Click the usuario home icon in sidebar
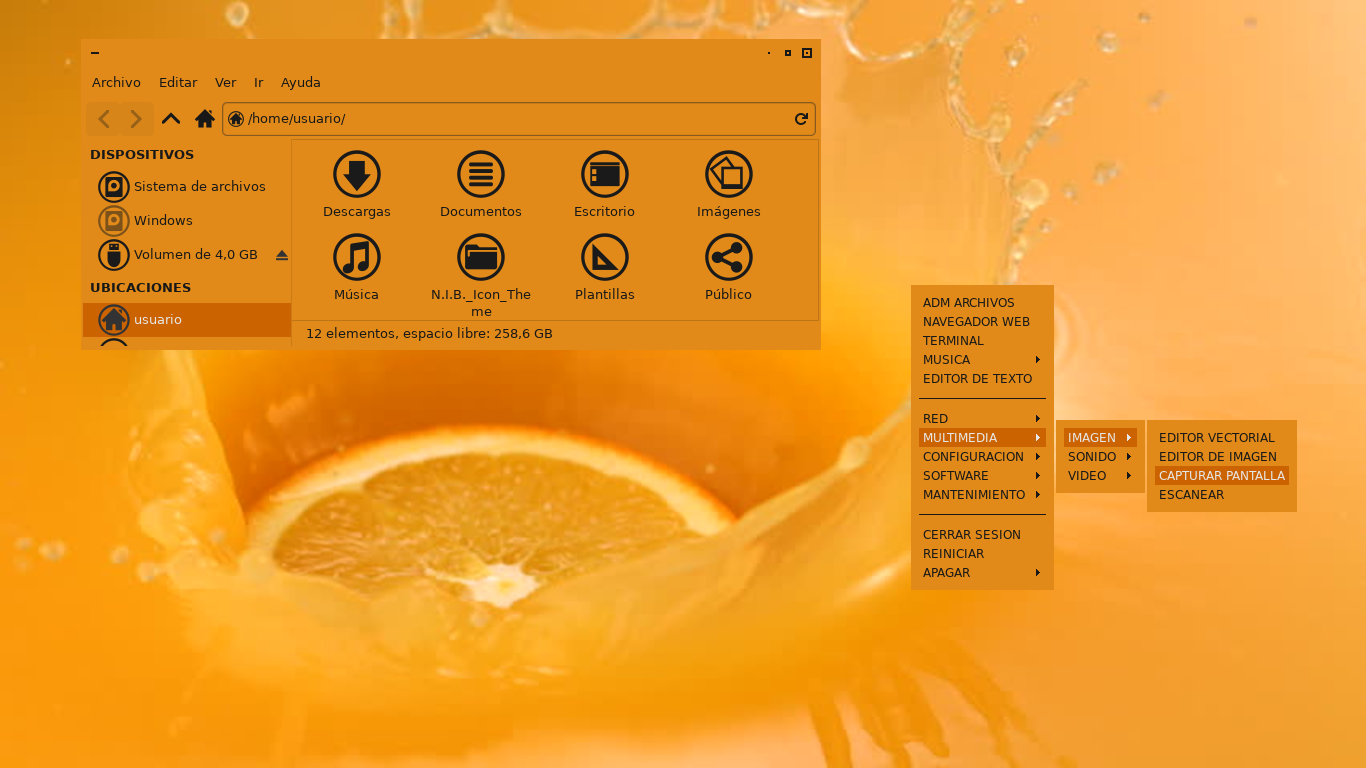Viewport: 1366px width, 768px height. point(114,320)
